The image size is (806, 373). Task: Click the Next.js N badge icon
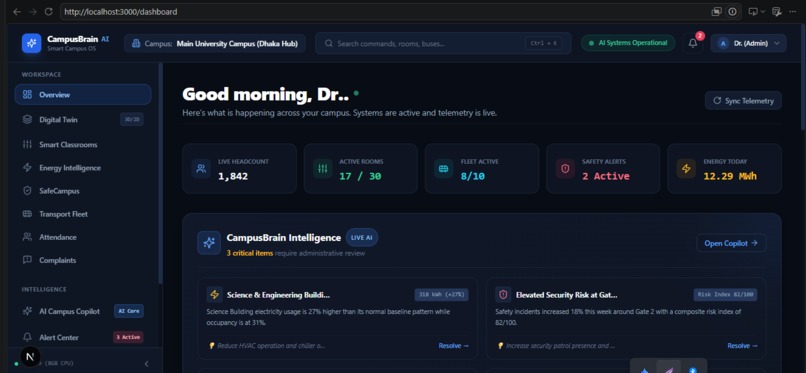(30, 357)
